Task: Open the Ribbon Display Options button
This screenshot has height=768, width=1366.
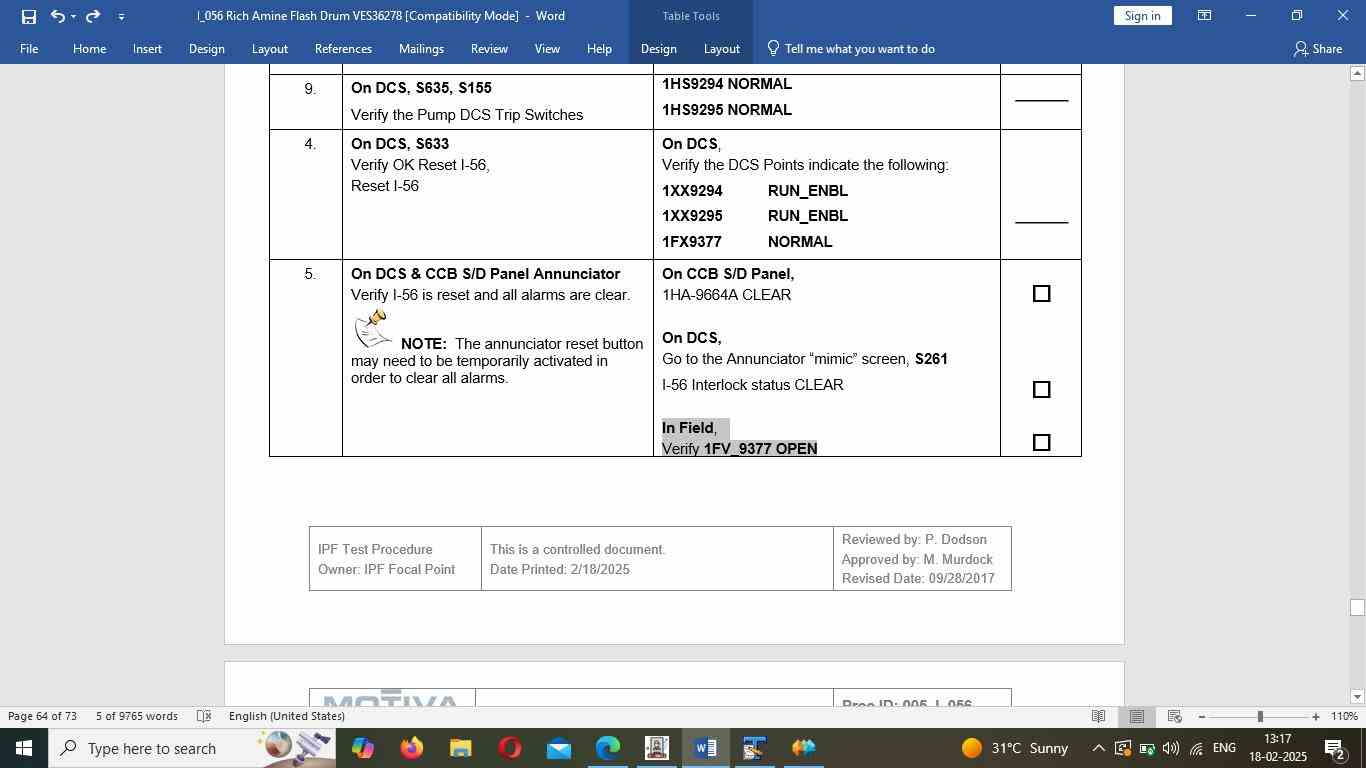Action: (x=1205, y=16)
